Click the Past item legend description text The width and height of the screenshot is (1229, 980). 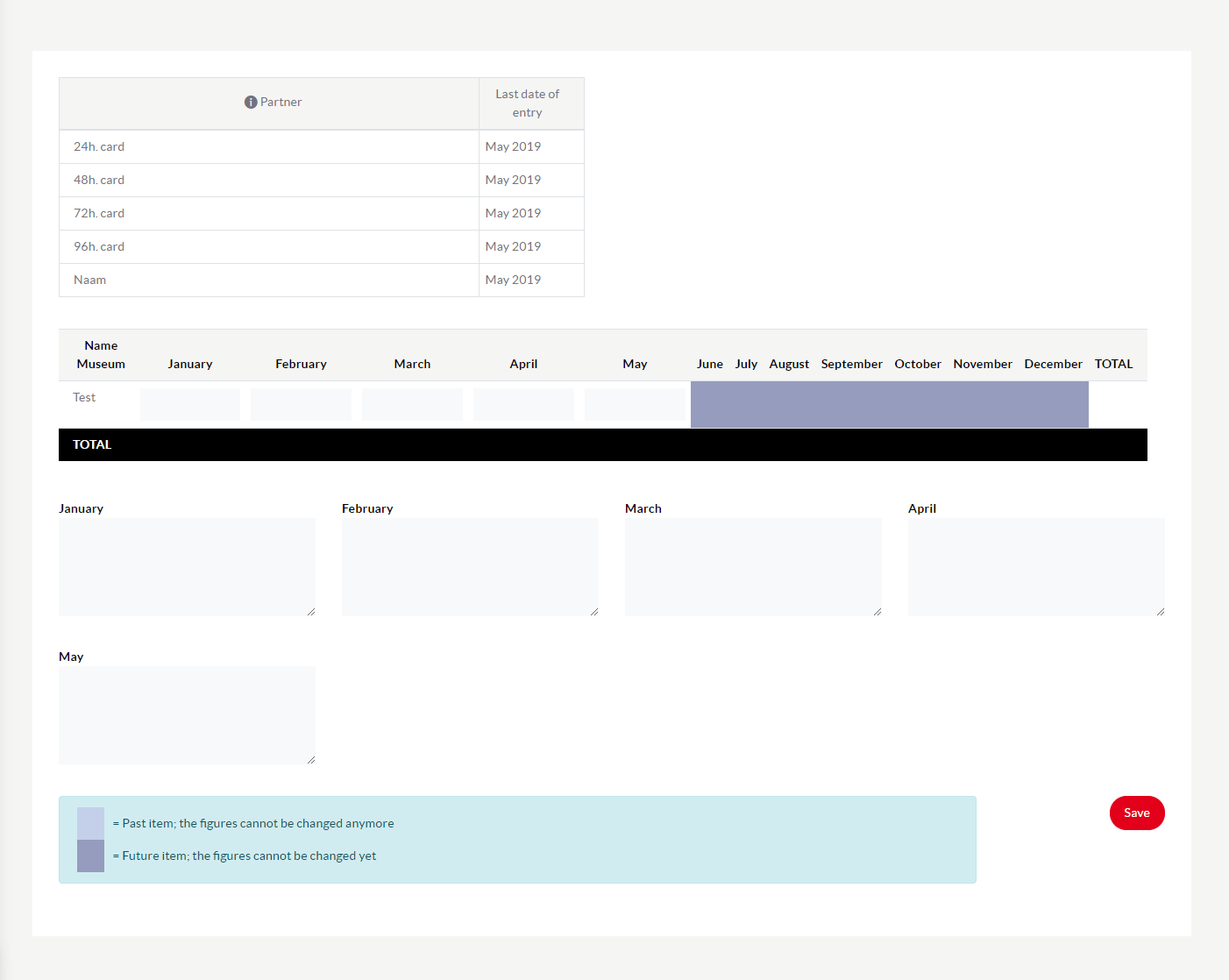click(x=253, y=823)
